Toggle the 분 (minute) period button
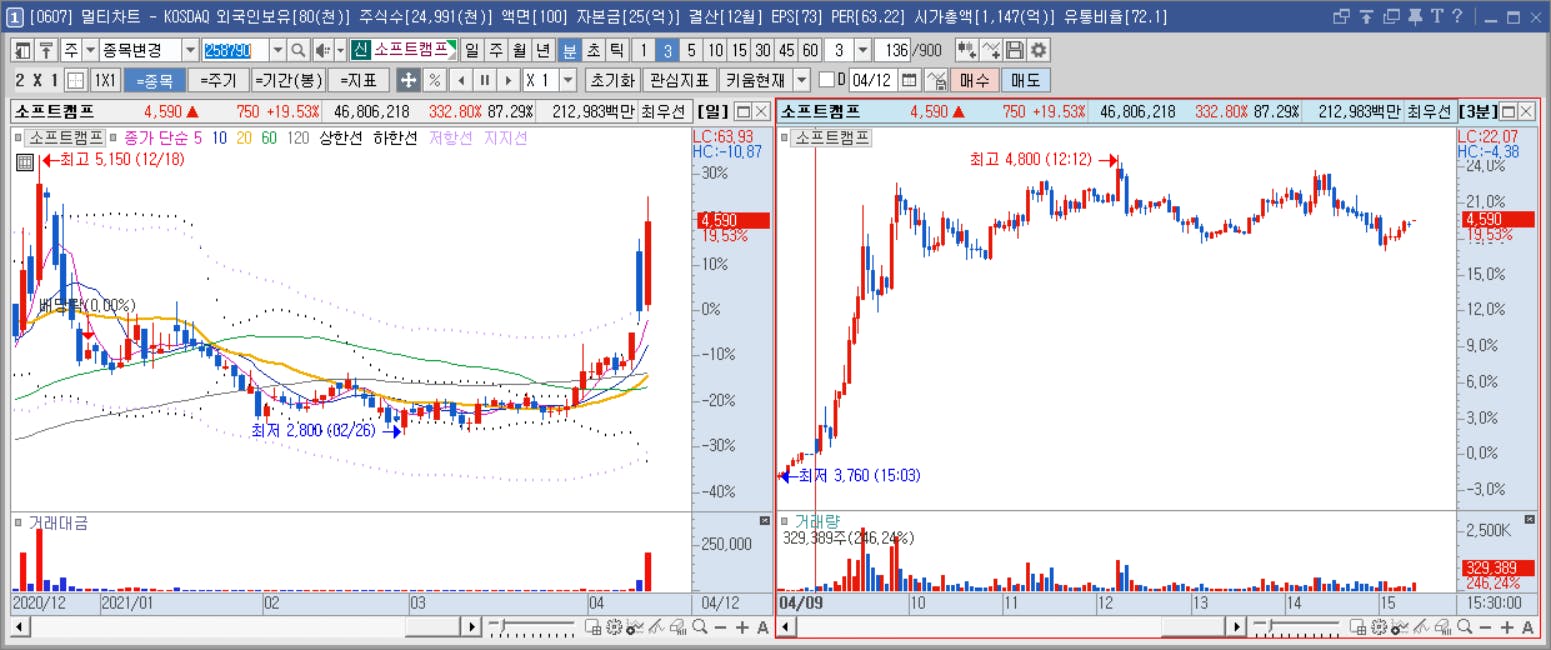 (x=569, y=50)
